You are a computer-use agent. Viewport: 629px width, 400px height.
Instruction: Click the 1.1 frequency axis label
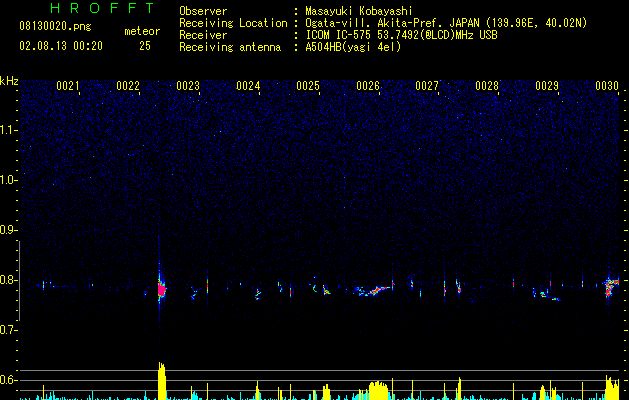[8, 130]
